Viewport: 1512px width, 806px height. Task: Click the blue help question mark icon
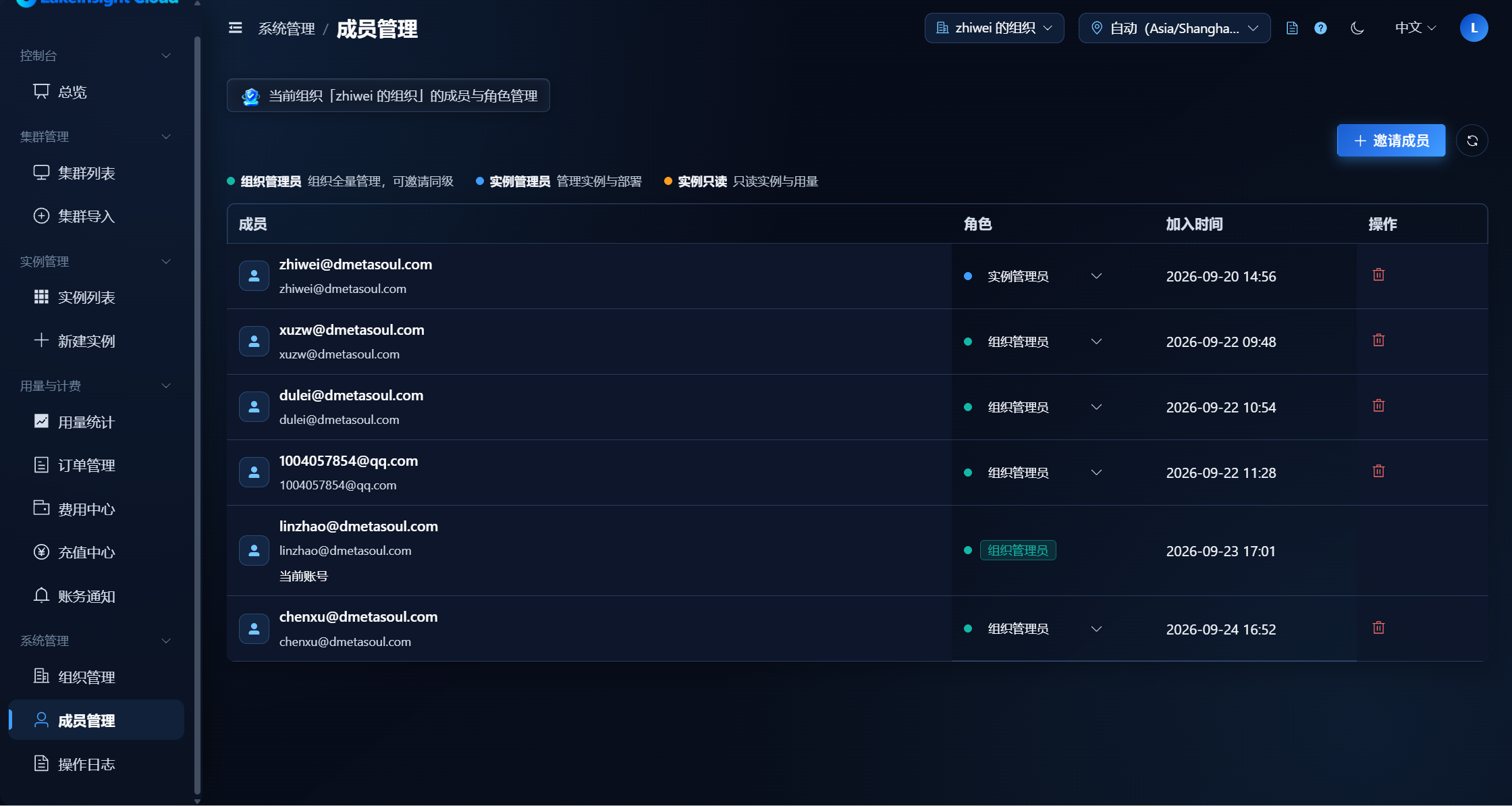(1320, 28)
